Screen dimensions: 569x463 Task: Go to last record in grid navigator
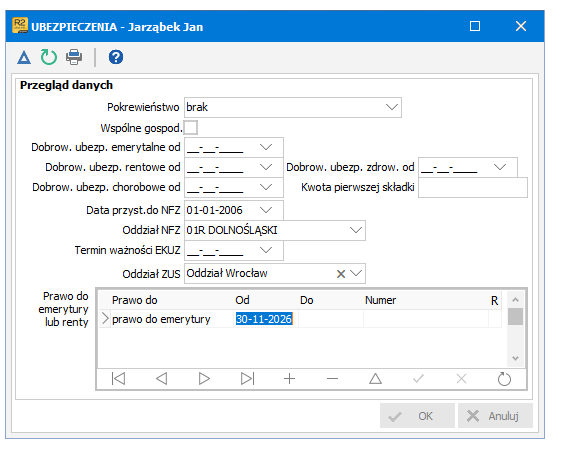click(247, 379)
